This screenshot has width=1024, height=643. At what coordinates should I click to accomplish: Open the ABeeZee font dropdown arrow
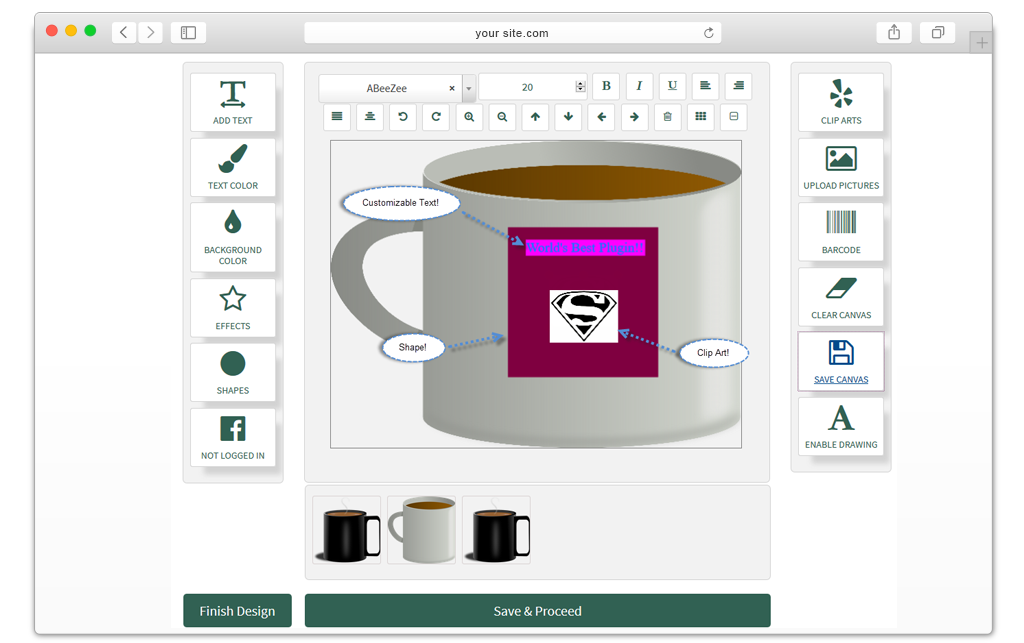pos(468,88)
